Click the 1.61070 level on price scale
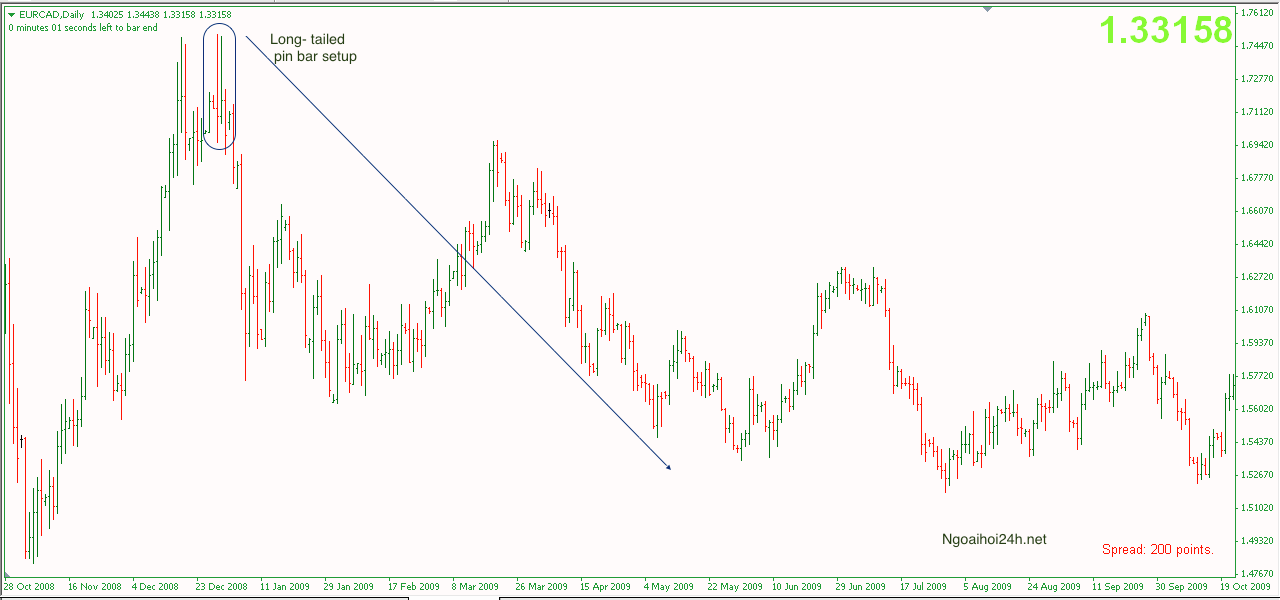The height and width of the screenshot is (600, 1280). (x=1256, y=310)
